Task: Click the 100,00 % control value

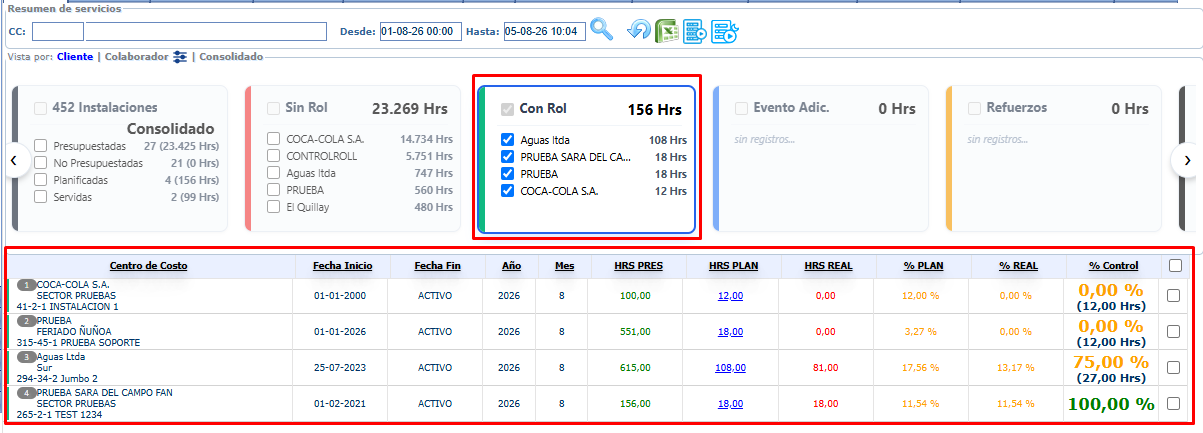Action: point(1113,404)
